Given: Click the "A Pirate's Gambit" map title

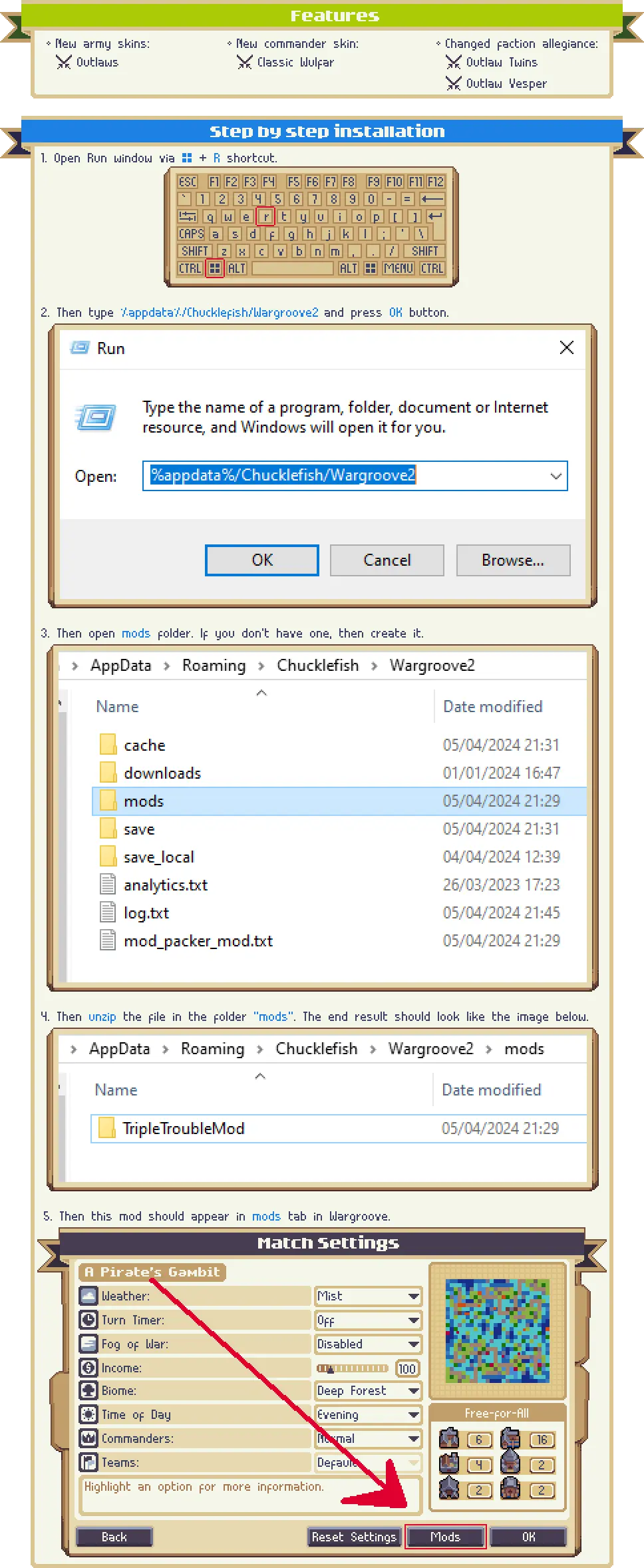Looking at the screenshot, I should click(x=152, y=1272).
